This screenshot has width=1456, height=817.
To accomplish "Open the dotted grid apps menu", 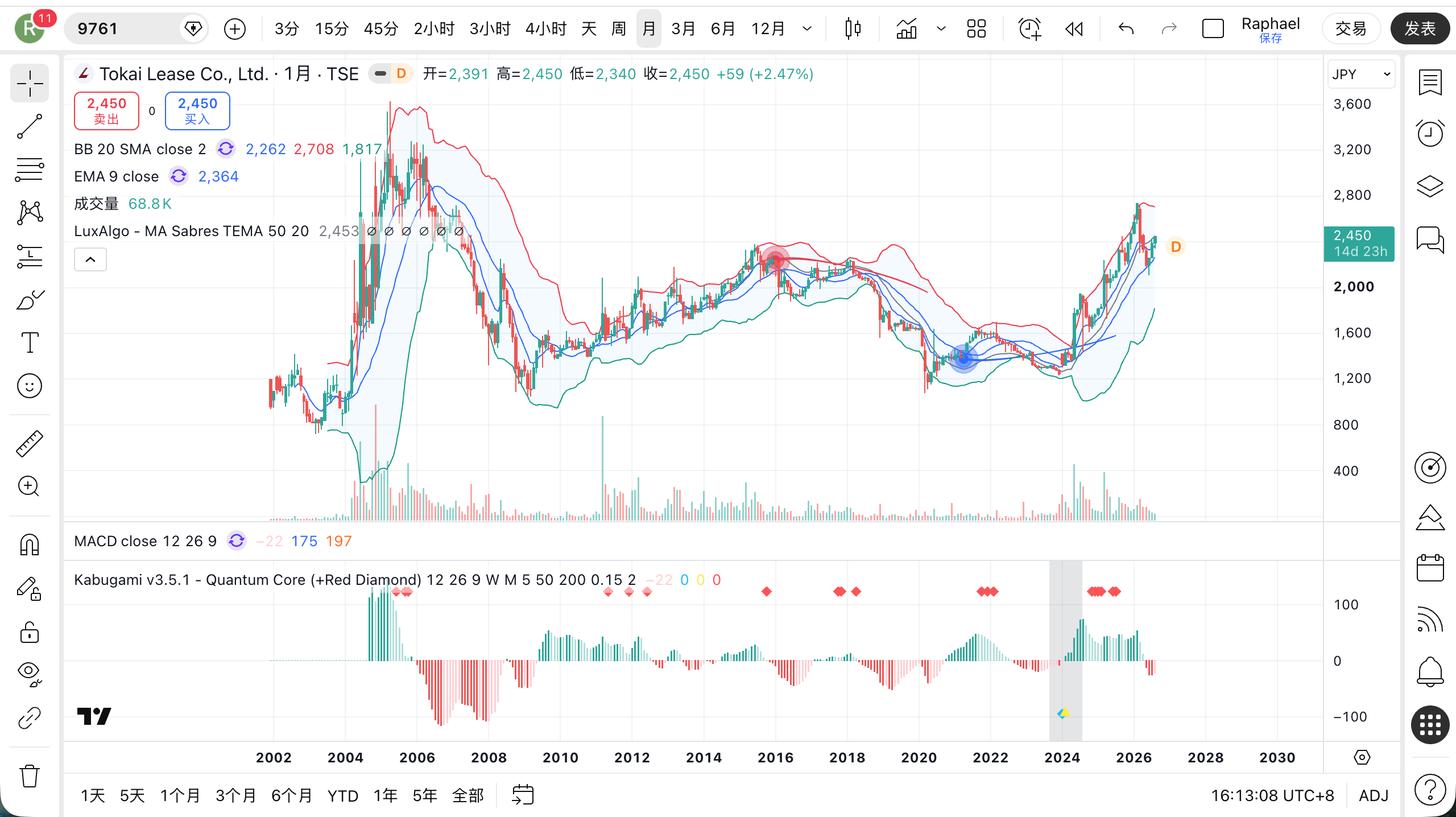I will [1430, 725].
